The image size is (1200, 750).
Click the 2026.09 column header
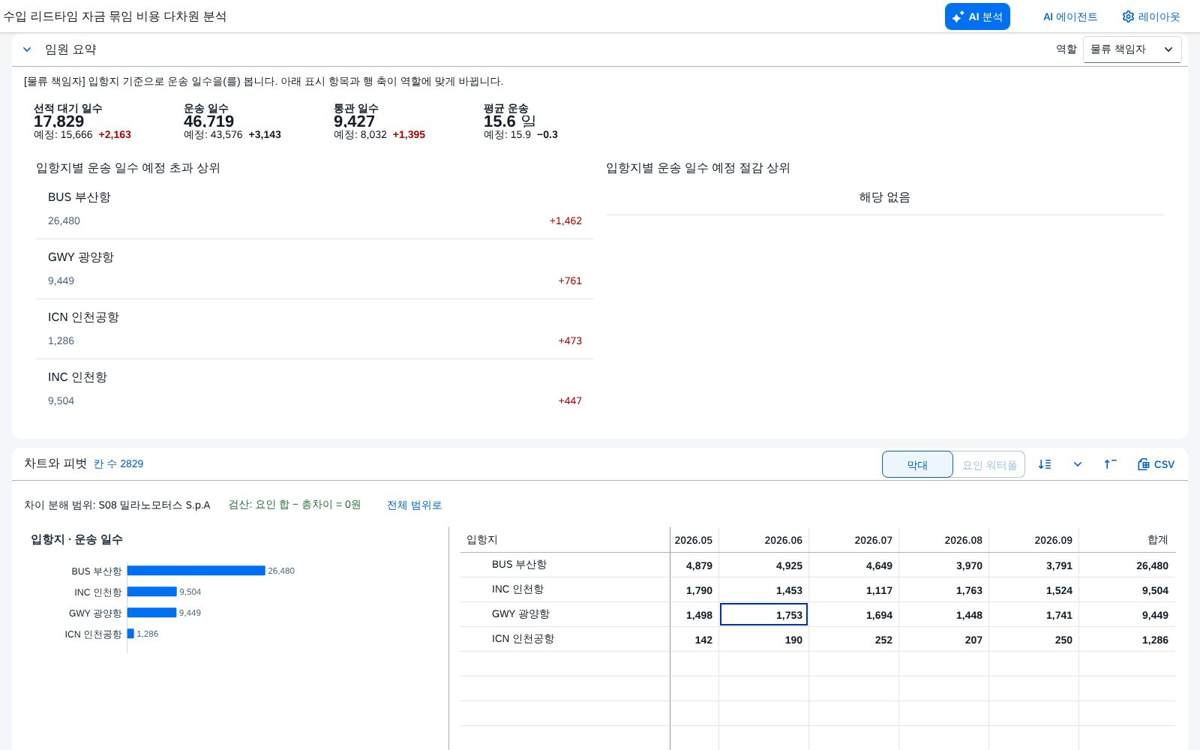pos(1034,540)
